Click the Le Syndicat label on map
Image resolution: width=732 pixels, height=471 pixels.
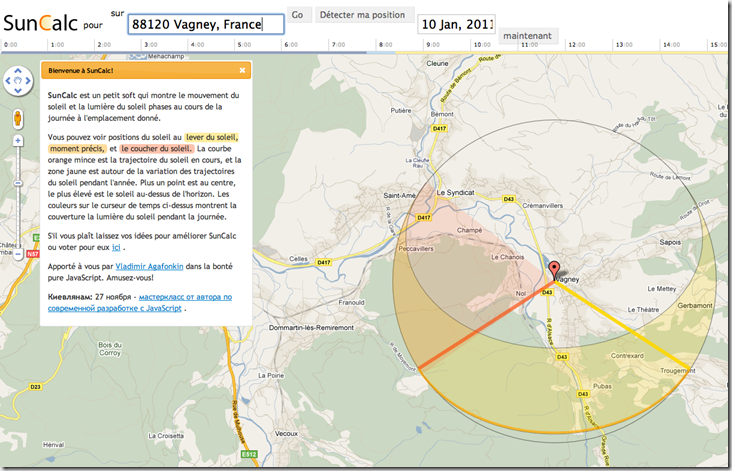(x=455, y=192)
